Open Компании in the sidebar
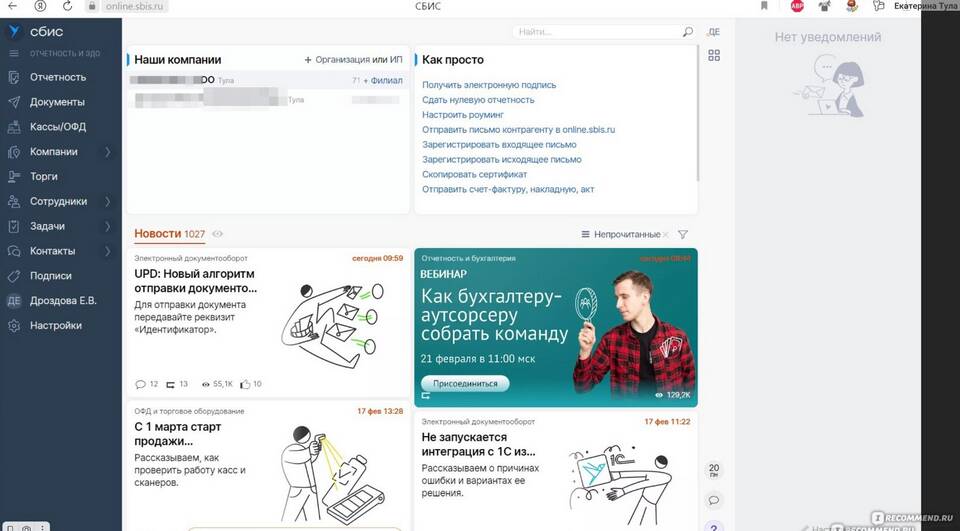 (54, 152)
